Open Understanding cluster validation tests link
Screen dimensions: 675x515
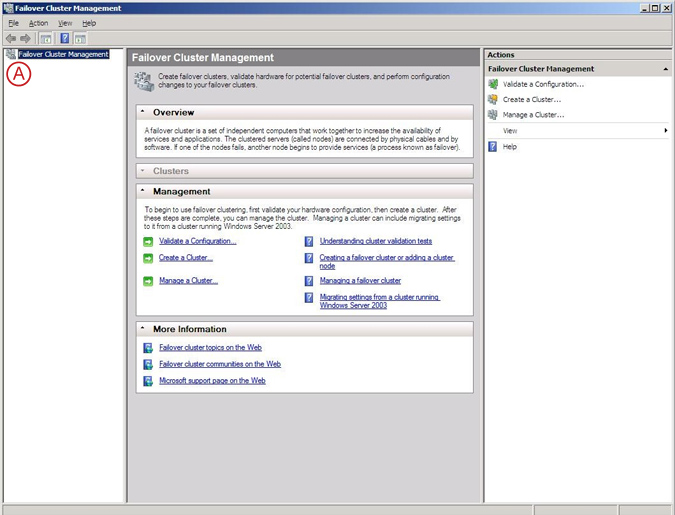[x=375, y=241]
